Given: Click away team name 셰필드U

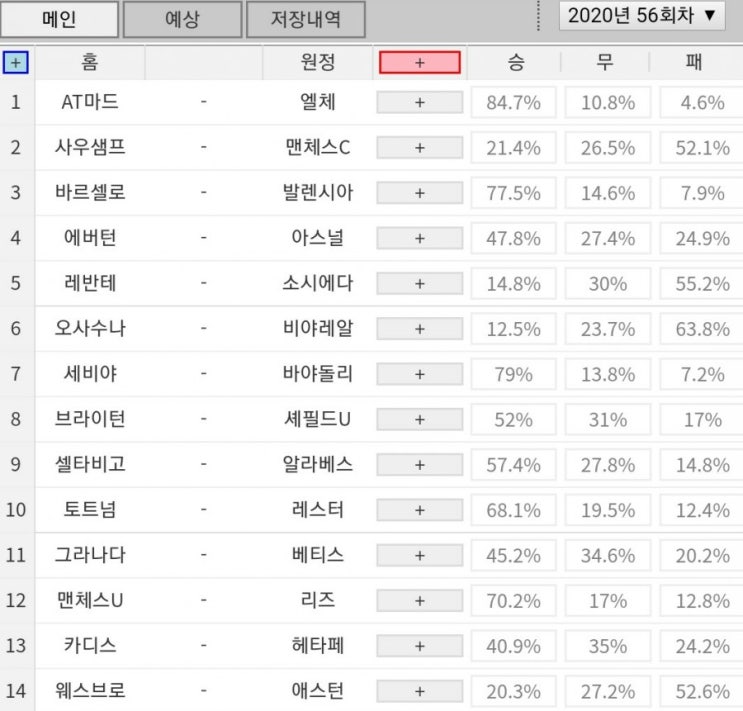Looking at the screenshot, I should point(318,419).
